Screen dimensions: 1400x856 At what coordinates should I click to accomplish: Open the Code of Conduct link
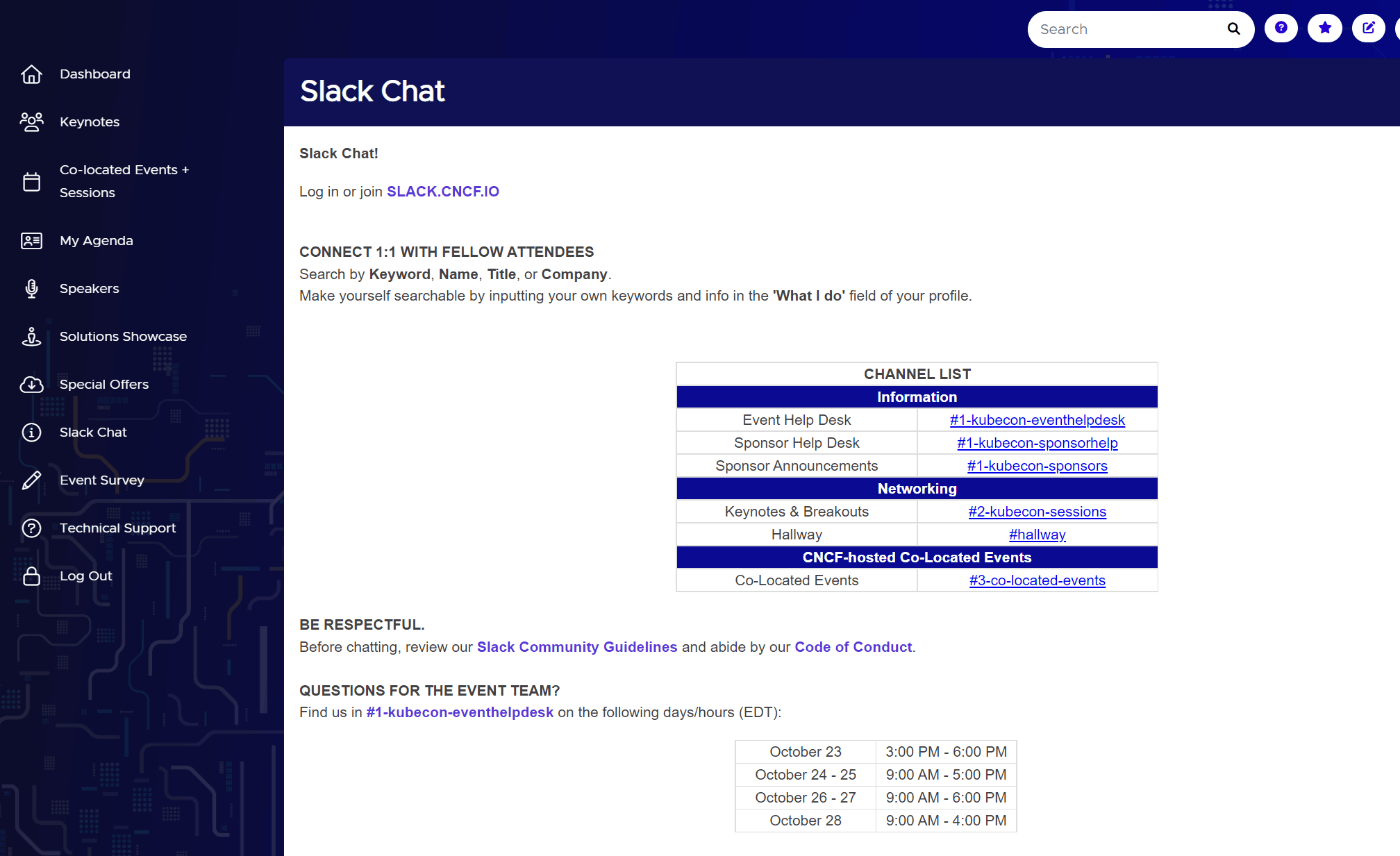(853, 648)
